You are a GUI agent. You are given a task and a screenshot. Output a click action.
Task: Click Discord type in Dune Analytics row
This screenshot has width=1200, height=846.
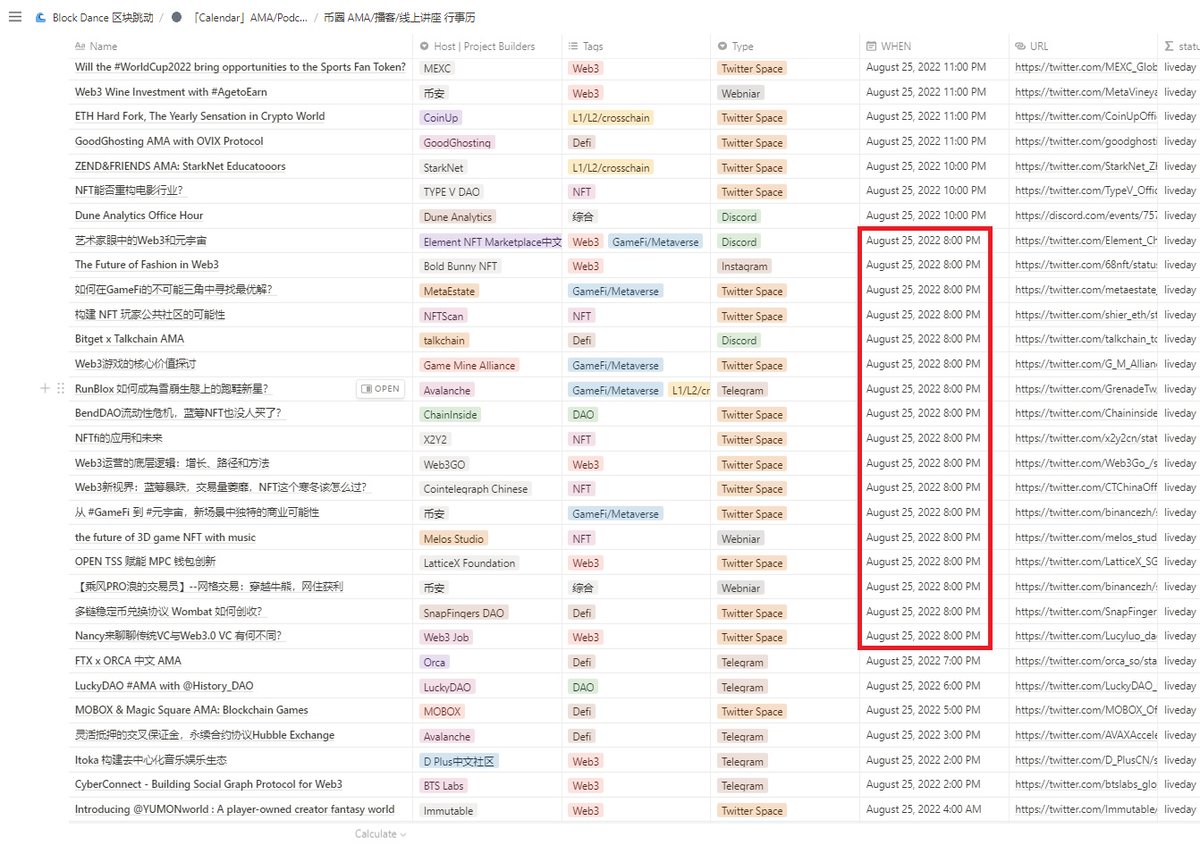739,216
